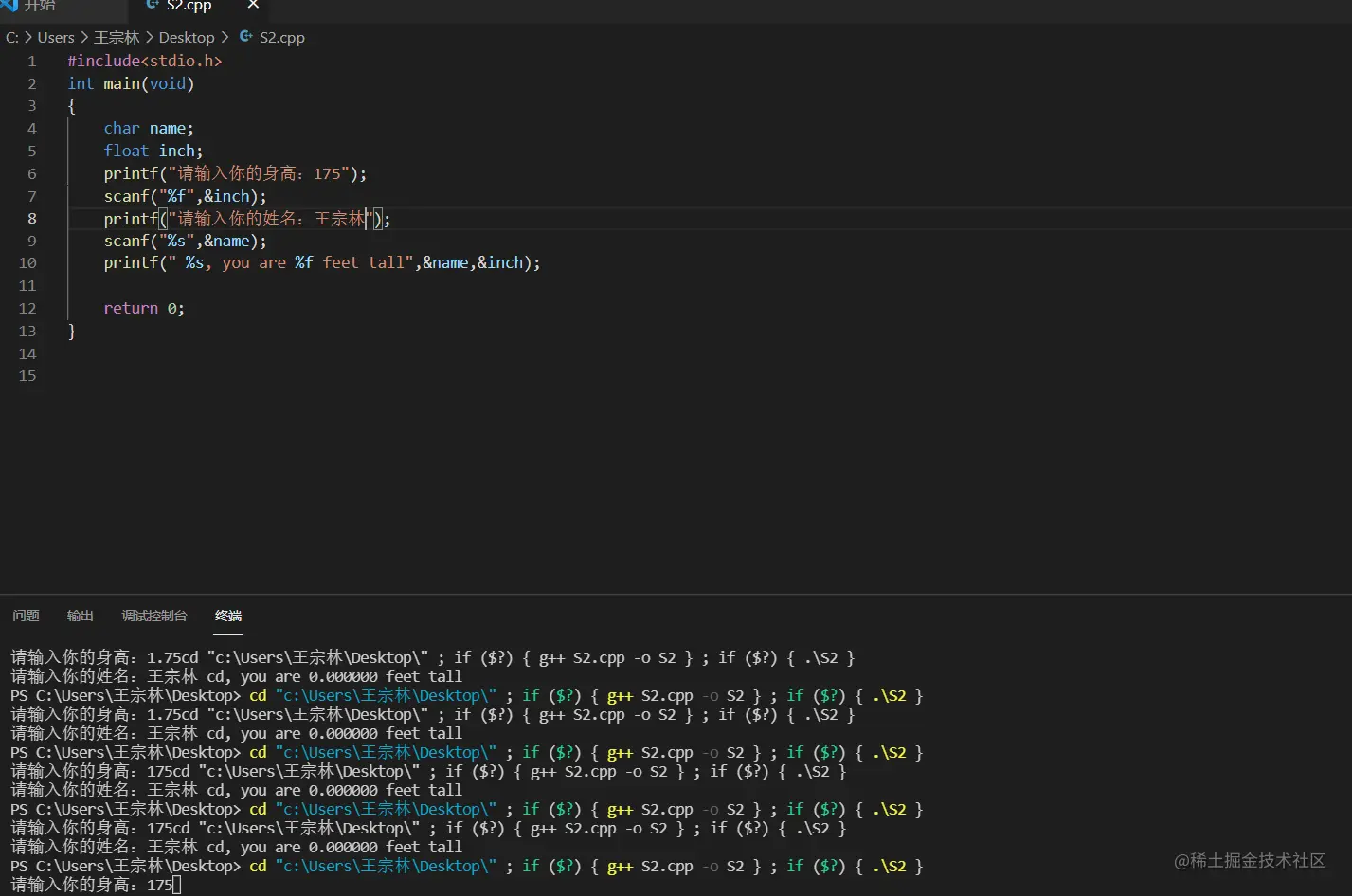Screen dimensions: 1352x896
Task: Click the "return 0;" statement
Action: tap(144, 308)
